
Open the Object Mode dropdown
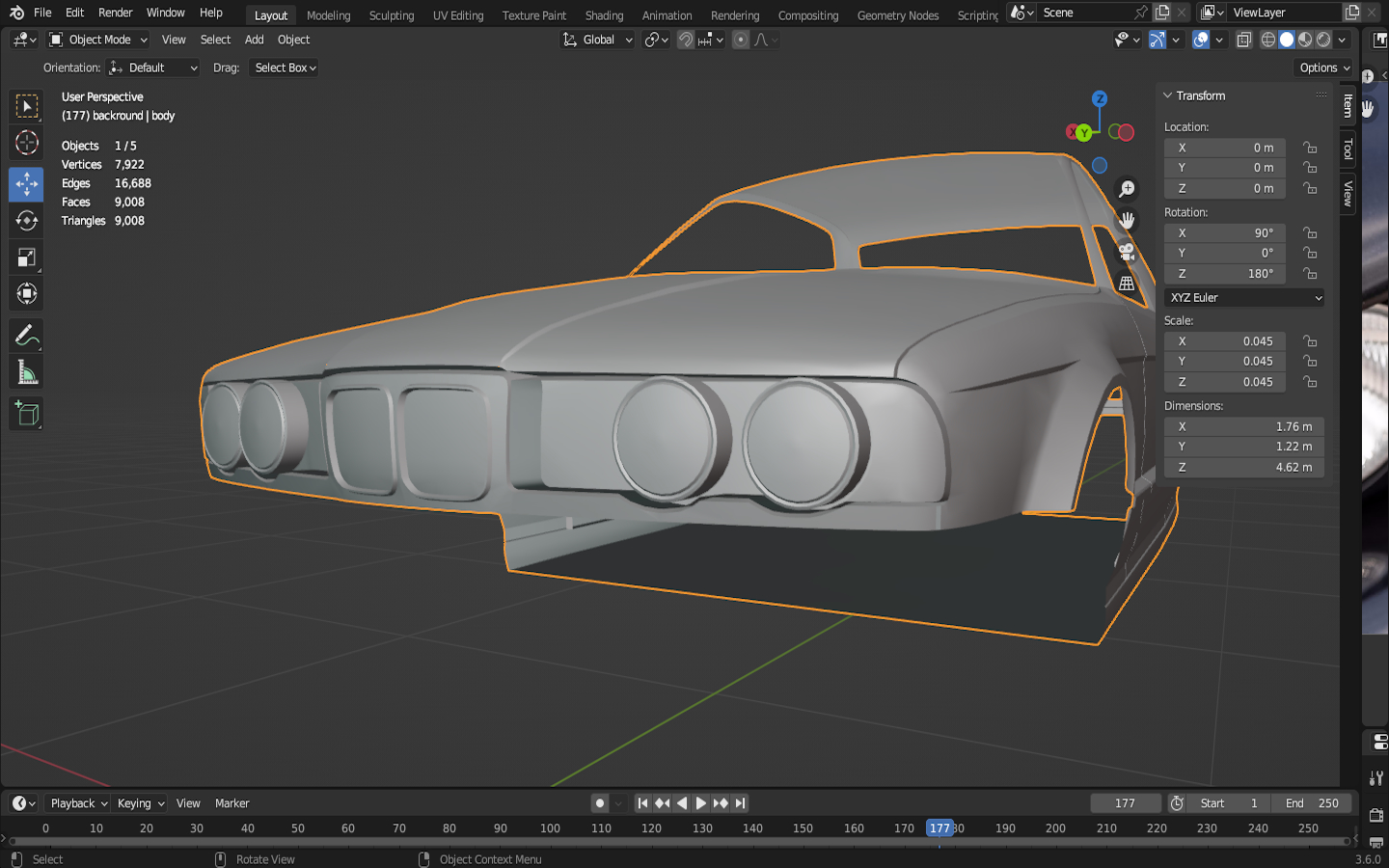[x=98, y=40]
